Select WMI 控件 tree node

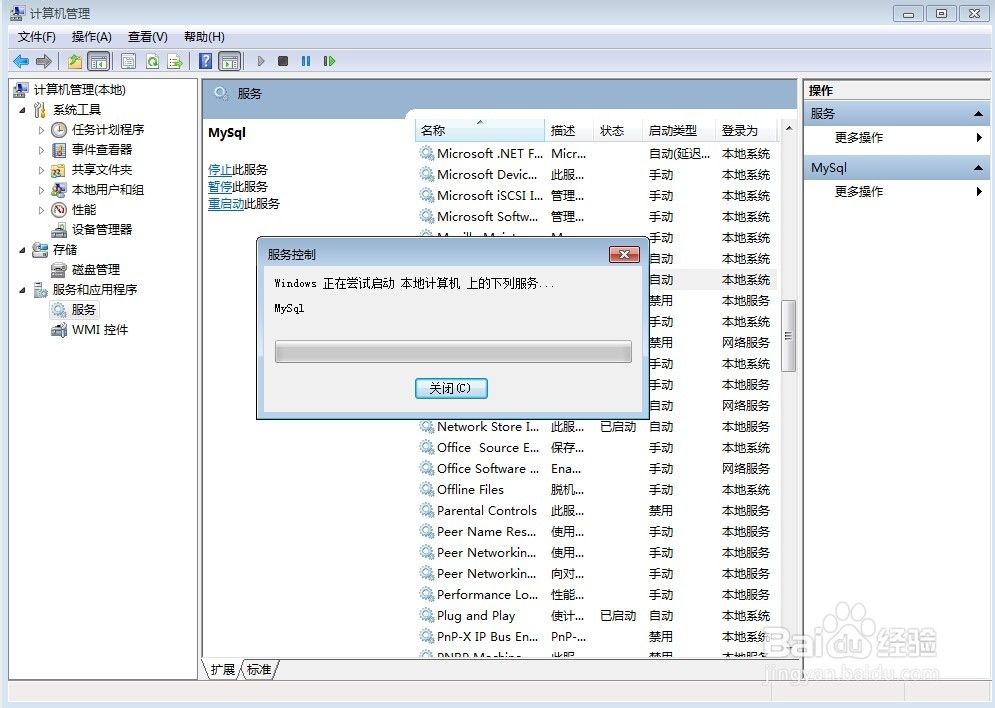click(100, 330)
